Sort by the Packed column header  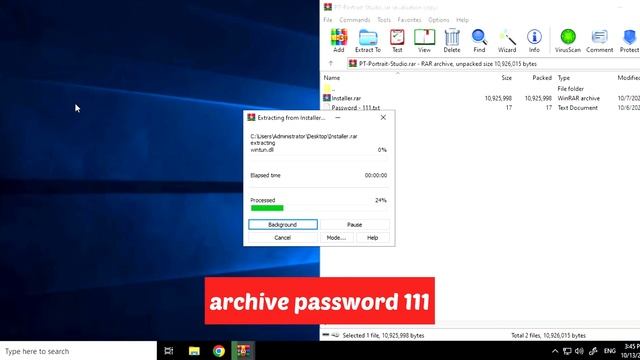[542, 78]
